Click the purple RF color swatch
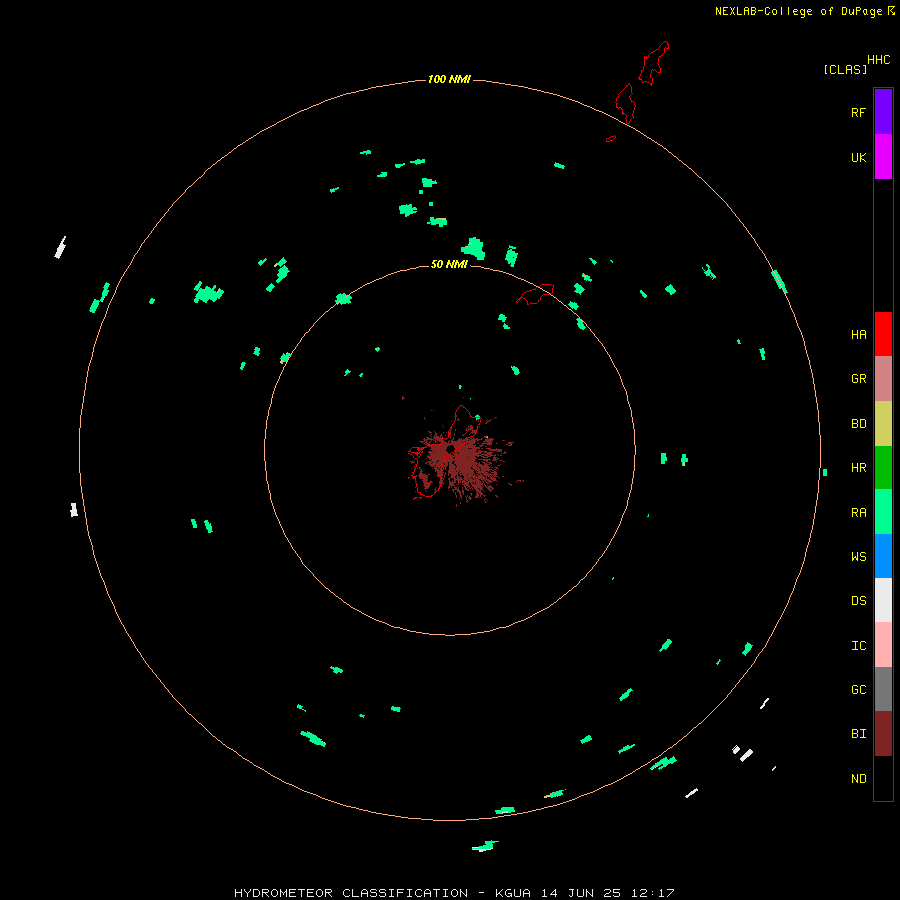900x900 pixels. (883, 111)
